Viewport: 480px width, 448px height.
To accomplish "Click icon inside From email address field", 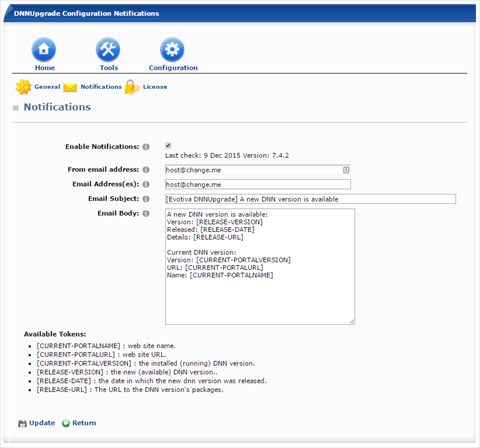I will pyautogui.click(x=346, y=170).
